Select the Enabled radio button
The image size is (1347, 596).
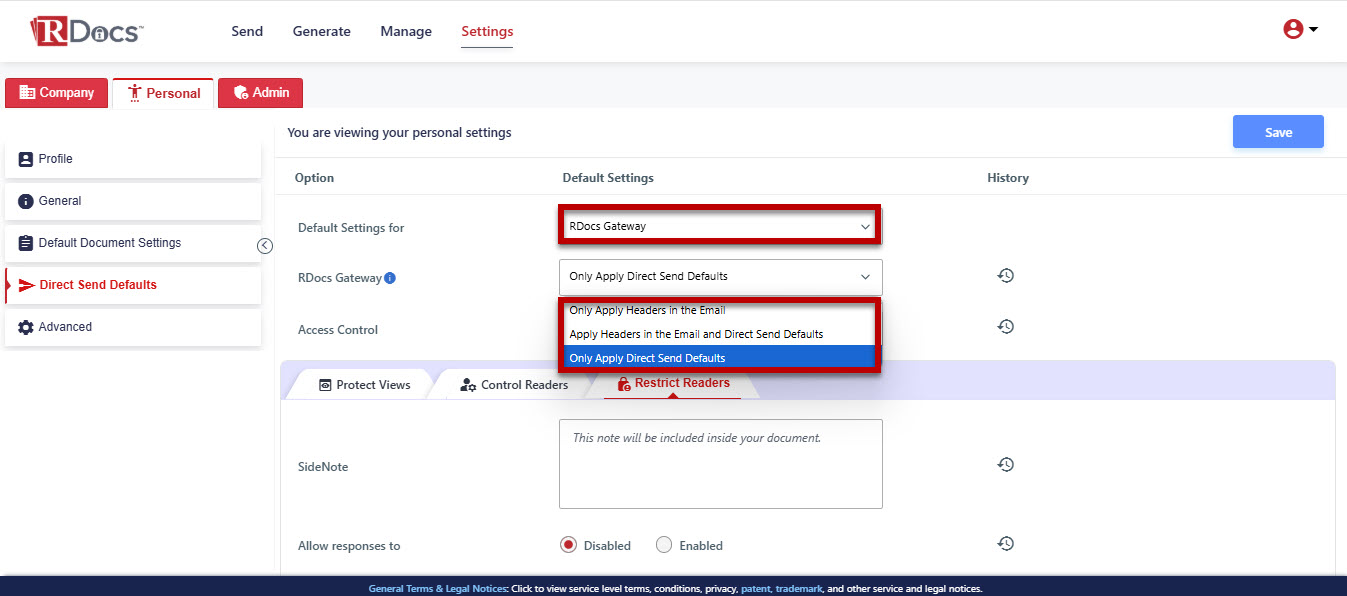664,545
